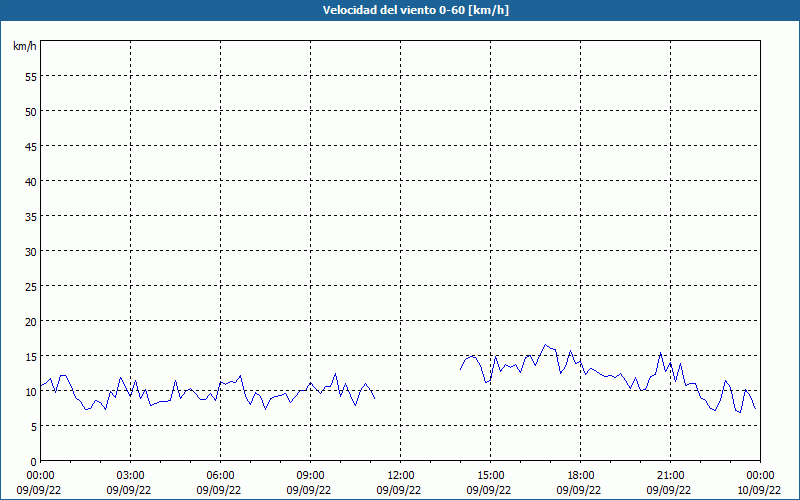Click the y-axis value 5
Image resolution: width=800 pixels, height=500 pixels.
point(34,427)
